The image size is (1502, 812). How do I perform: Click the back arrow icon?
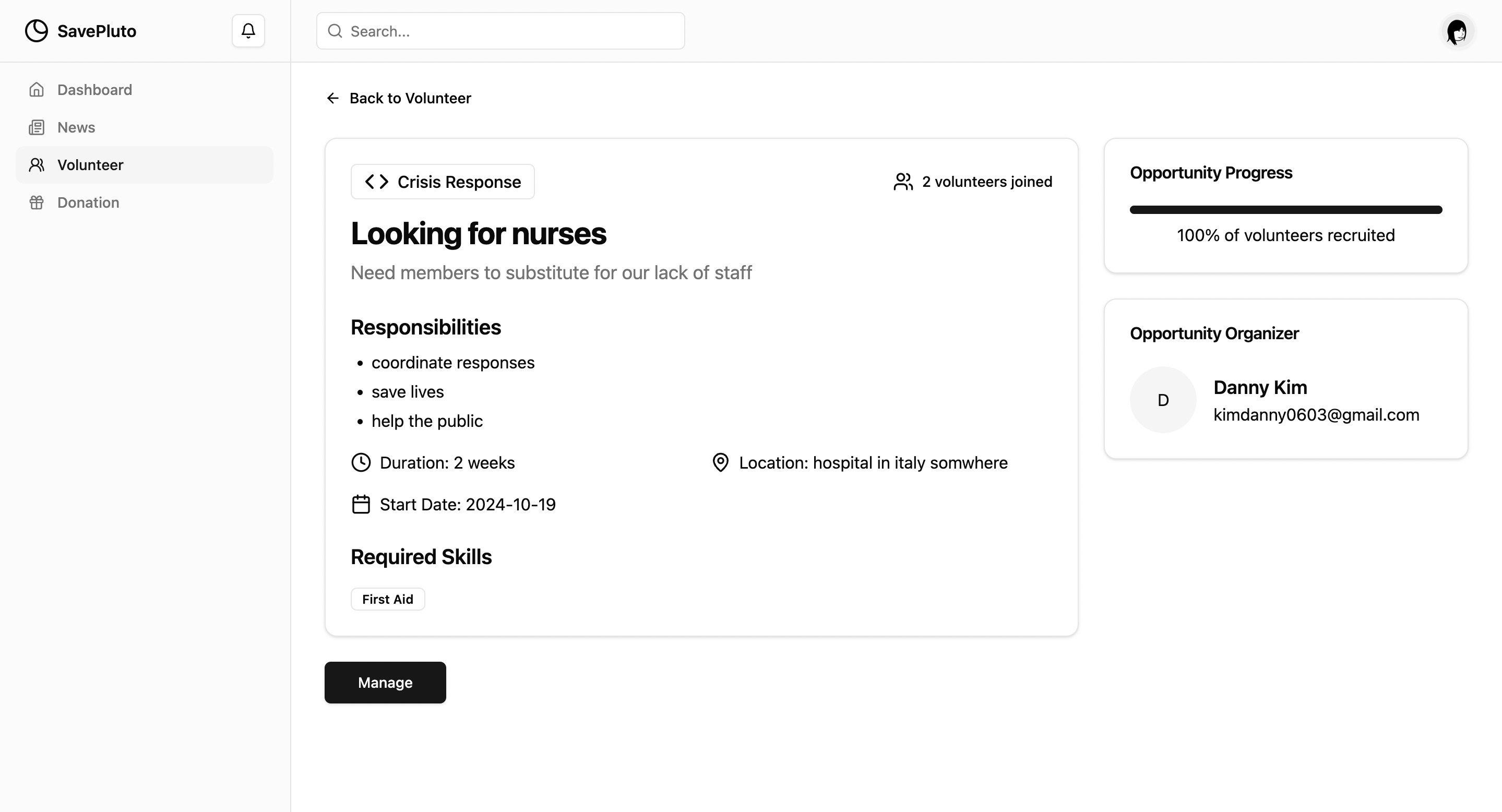tap(333, 98)
